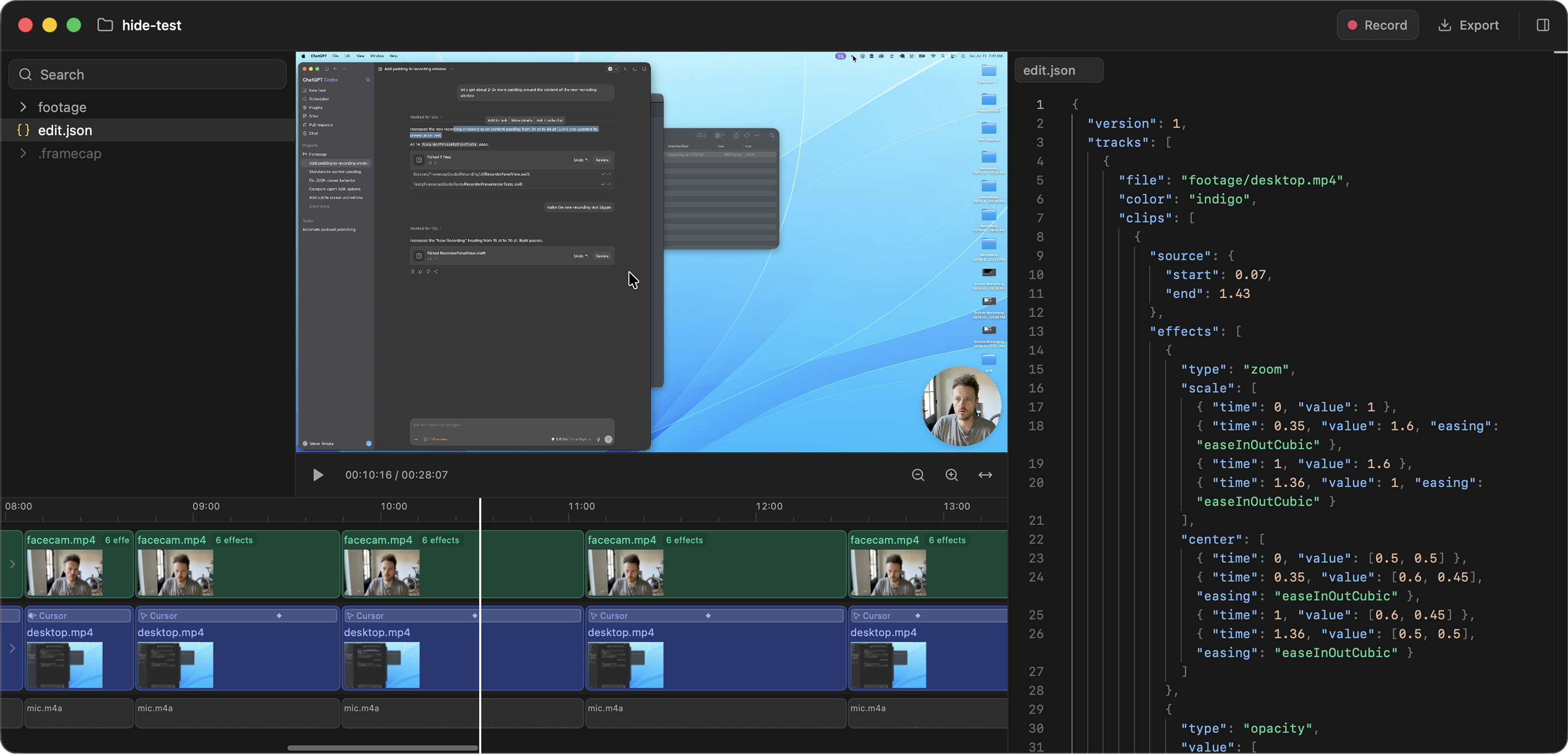Click the "version": 1 line in edit.json
1568x754 pixels.
1136,123
